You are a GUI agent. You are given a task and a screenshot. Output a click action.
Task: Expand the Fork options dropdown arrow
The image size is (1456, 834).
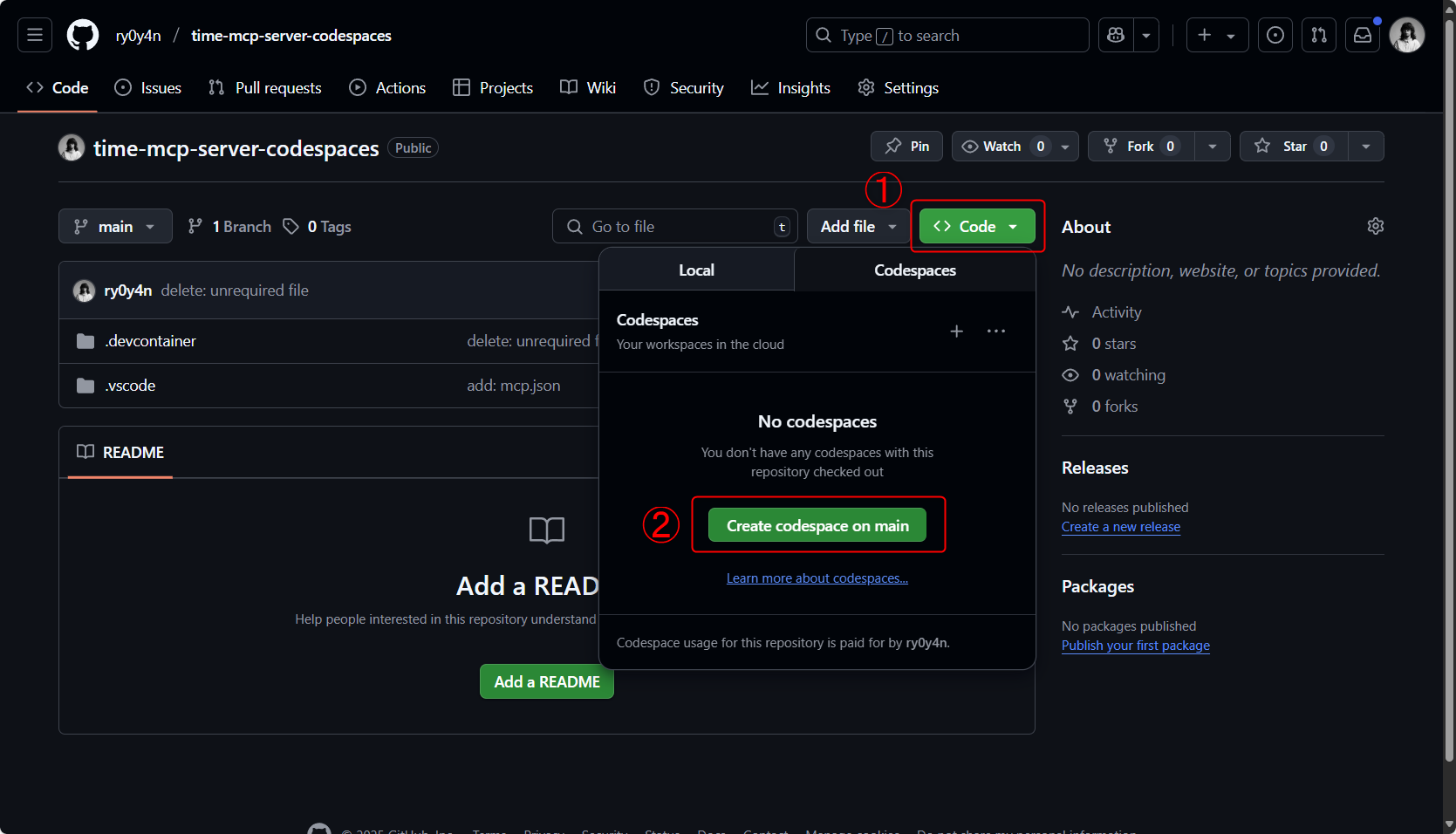1213,147
